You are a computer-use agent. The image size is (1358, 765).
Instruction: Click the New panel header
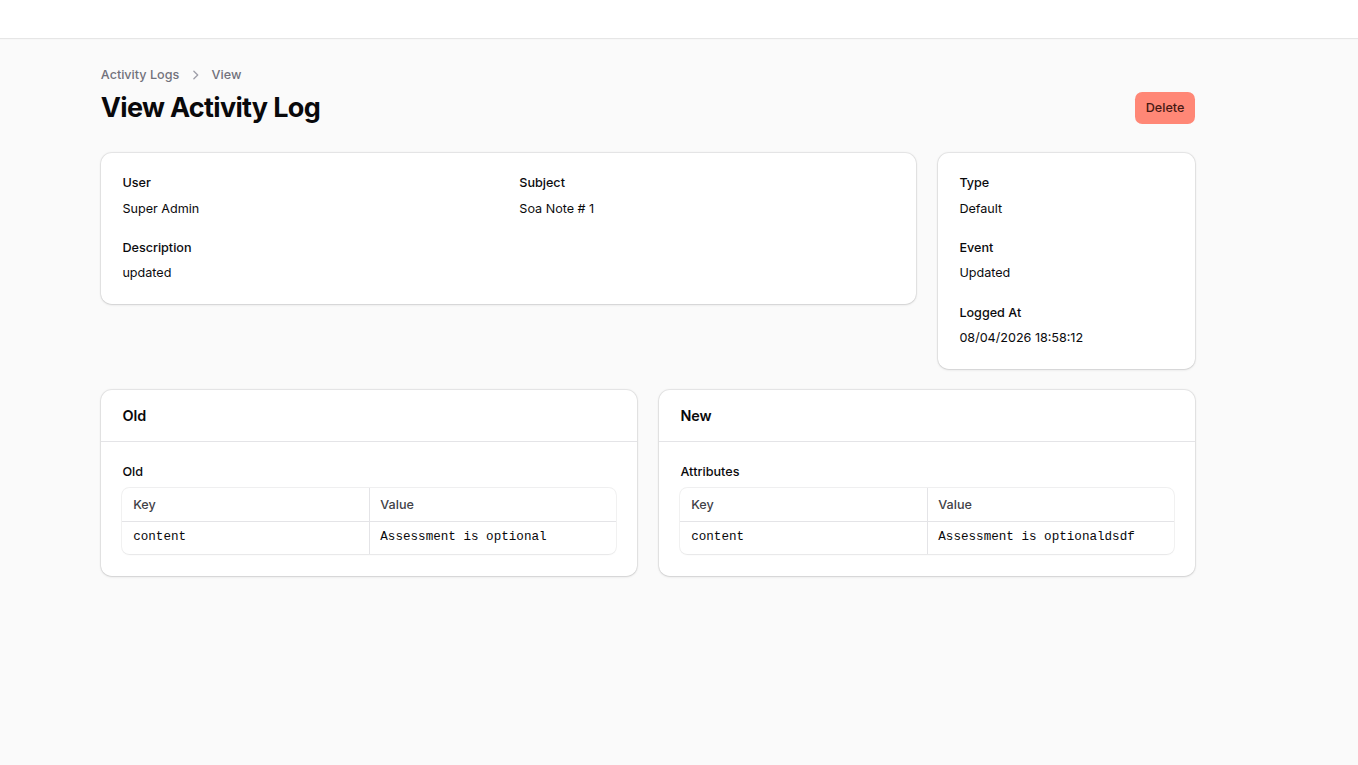coord(695,416)
